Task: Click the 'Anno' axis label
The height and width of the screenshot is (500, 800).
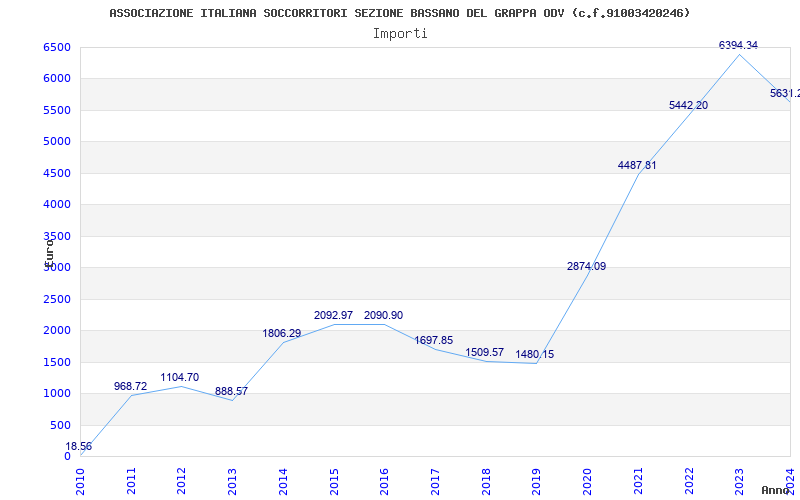Action: (775, 490)
